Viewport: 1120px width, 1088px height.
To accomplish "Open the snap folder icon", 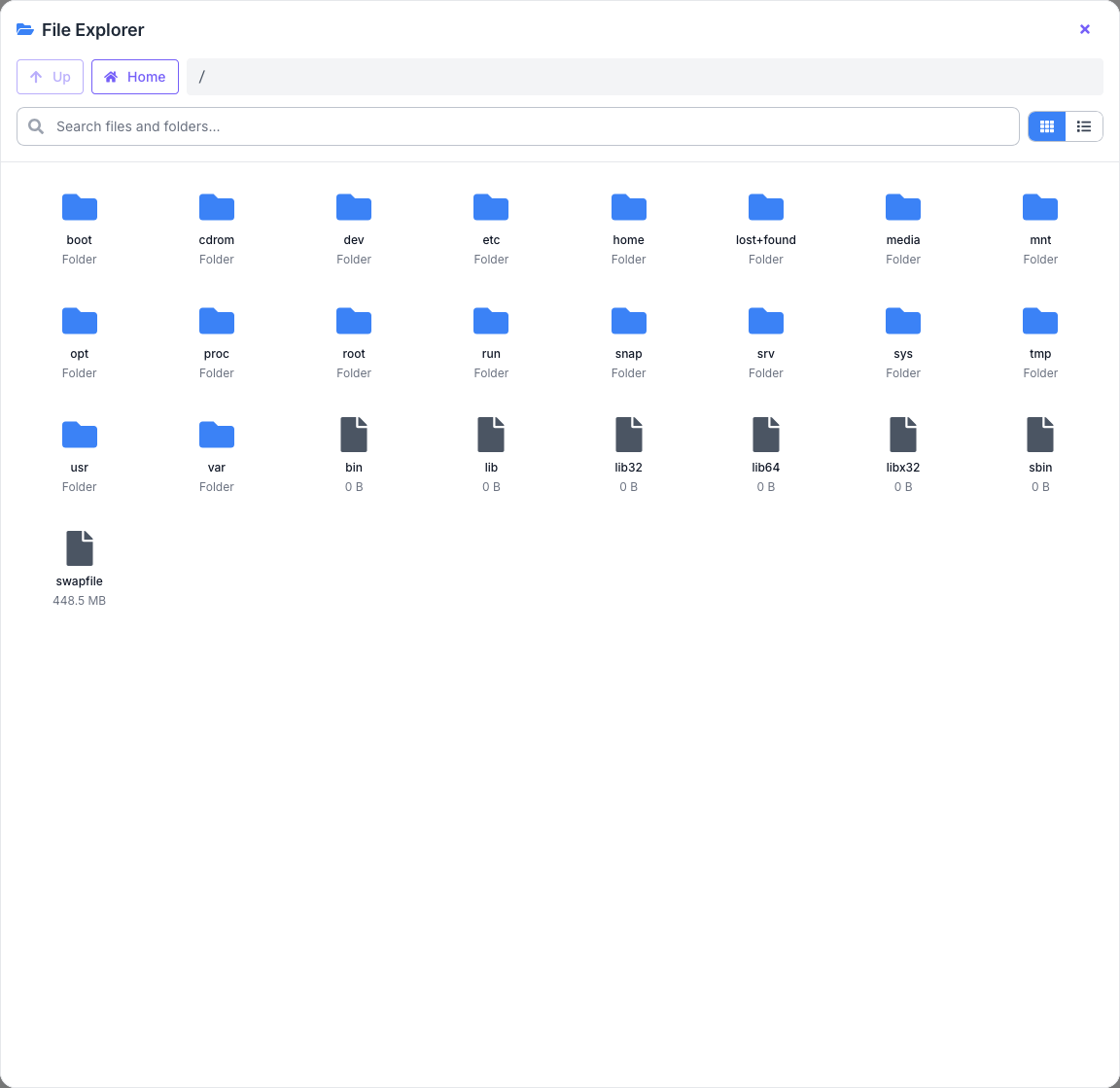I will [x=629, y=321].
